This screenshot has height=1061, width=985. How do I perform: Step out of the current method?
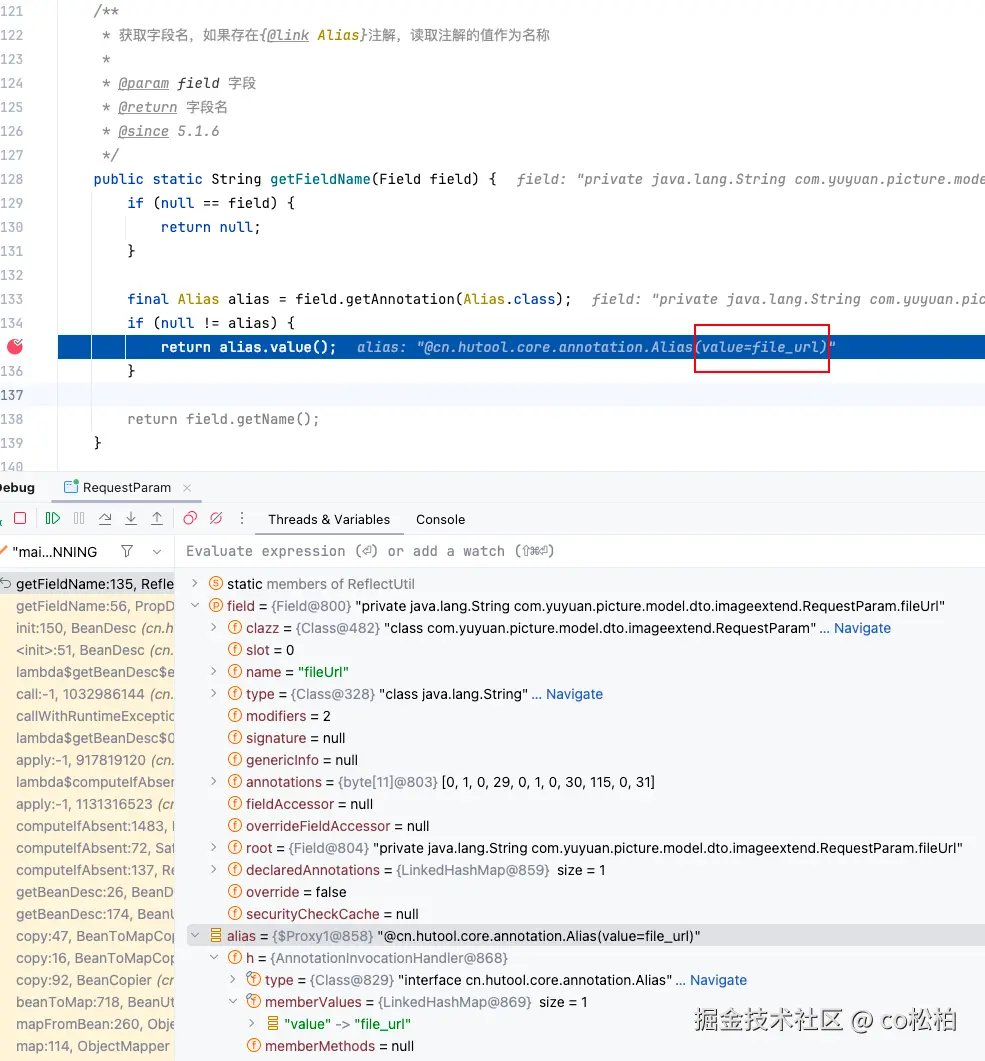click(157, 518)
